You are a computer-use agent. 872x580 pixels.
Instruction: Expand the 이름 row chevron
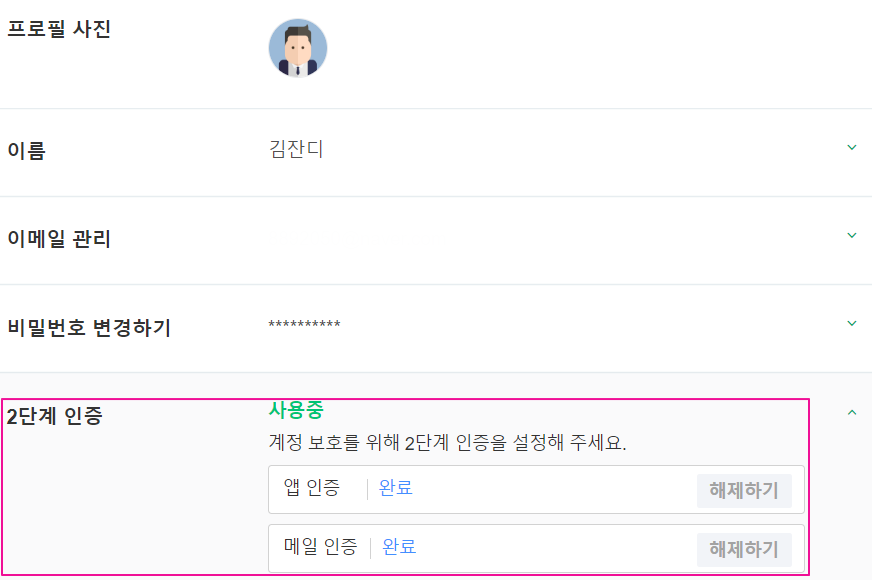(x=852, y=148)
